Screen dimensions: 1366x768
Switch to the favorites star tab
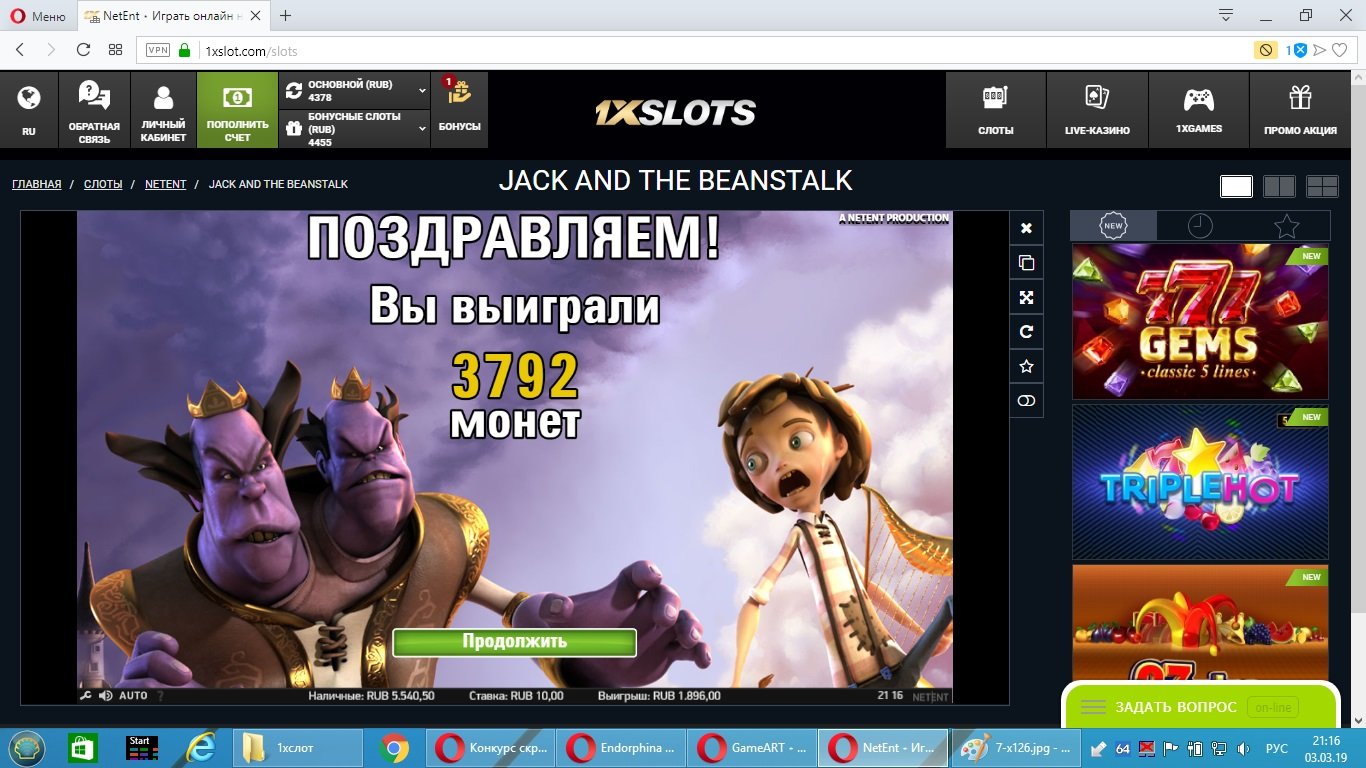coord(1286,226)
